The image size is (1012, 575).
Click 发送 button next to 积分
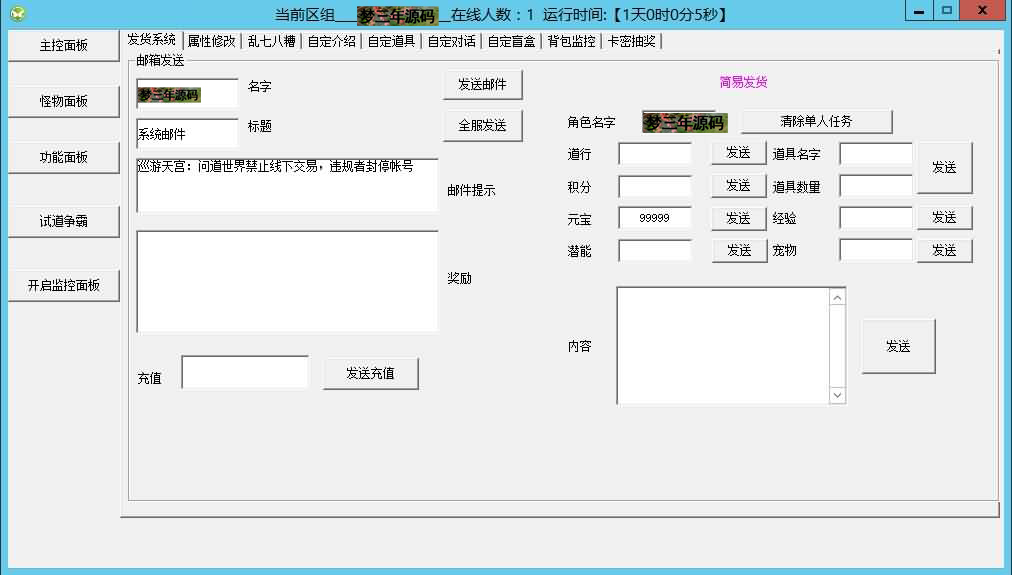[x=738, y=186]
